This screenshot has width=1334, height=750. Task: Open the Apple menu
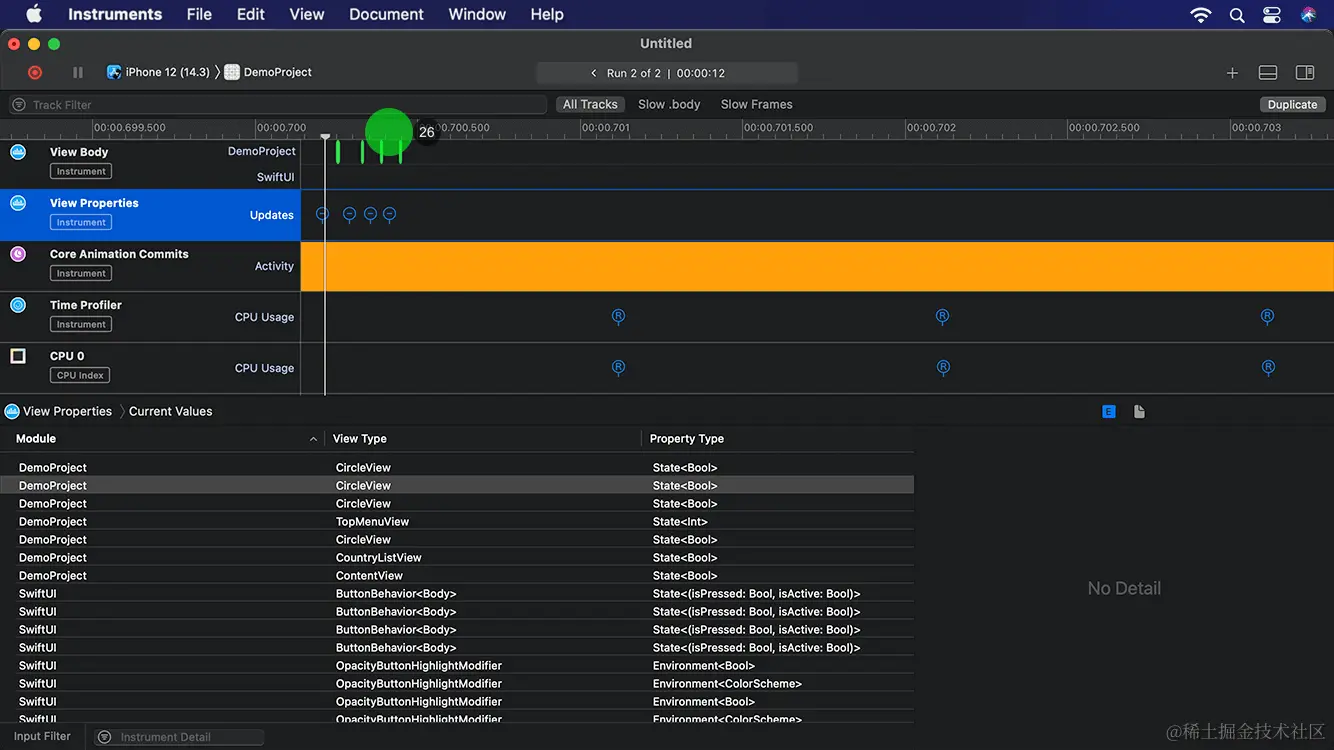click(34, 14)
